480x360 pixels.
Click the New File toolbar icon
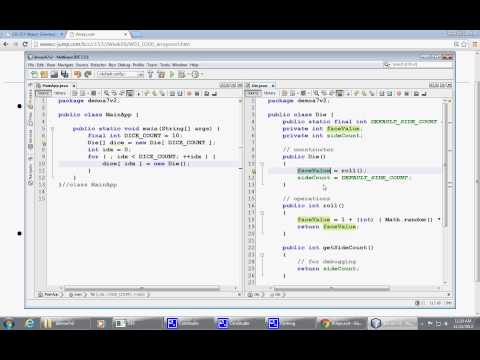coord(34,74)
